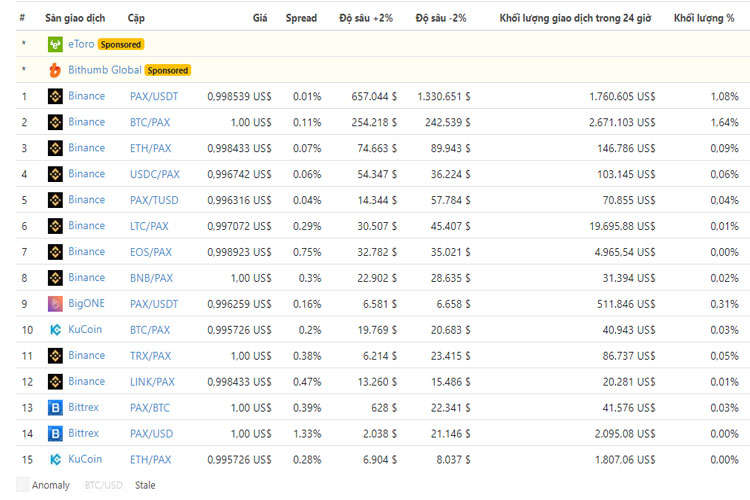The width and height of the screenshot is (750, 500).
Task: Click KuCoin logo in ETH/PAX row 15
Action: [x=55, y=459]
